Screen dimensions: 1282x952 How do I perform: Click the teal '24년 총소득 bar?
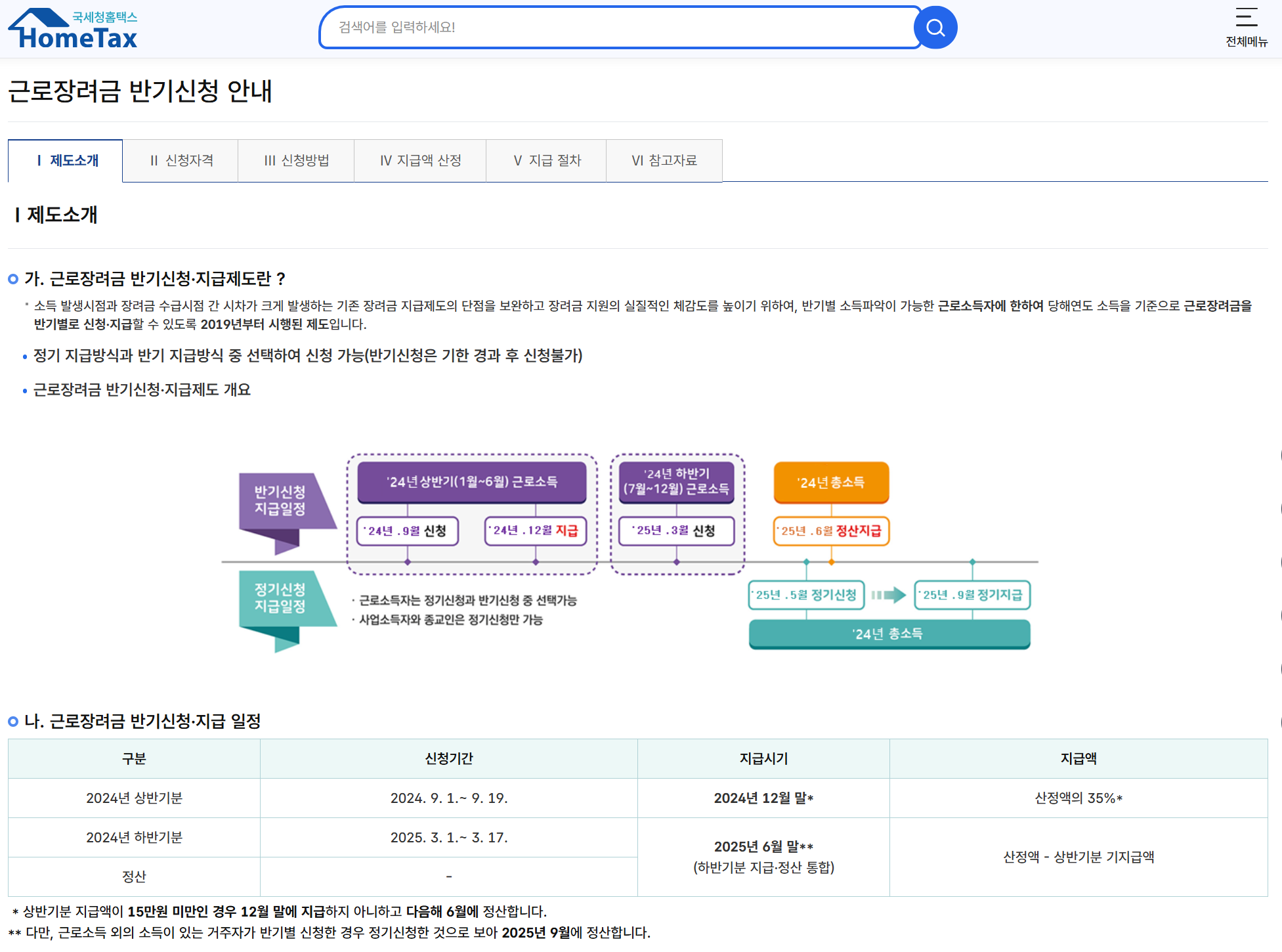coord(889,634)
